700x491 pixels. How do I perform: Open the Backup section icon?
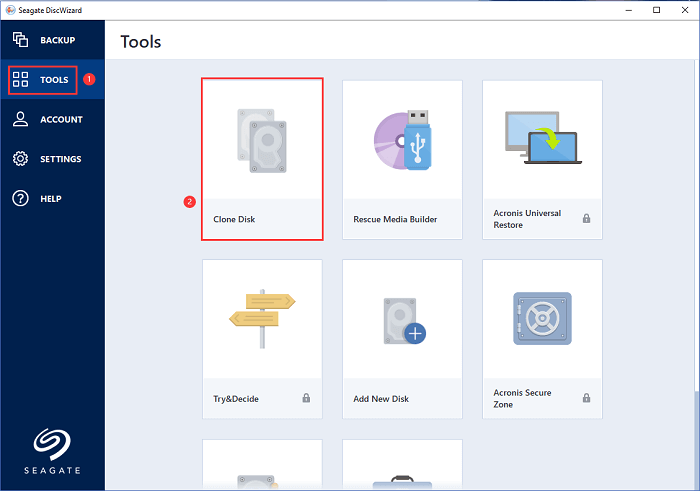click(20, 41)
